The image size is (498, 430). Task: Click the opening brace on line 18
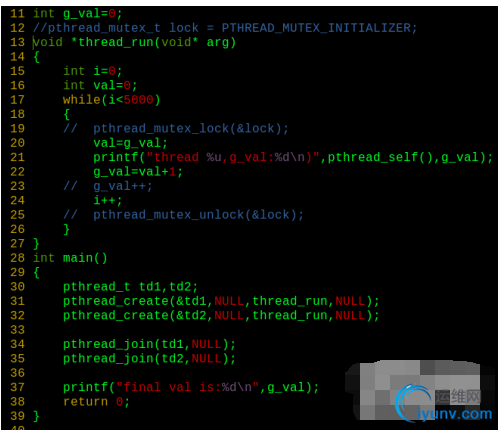point(67,115)
